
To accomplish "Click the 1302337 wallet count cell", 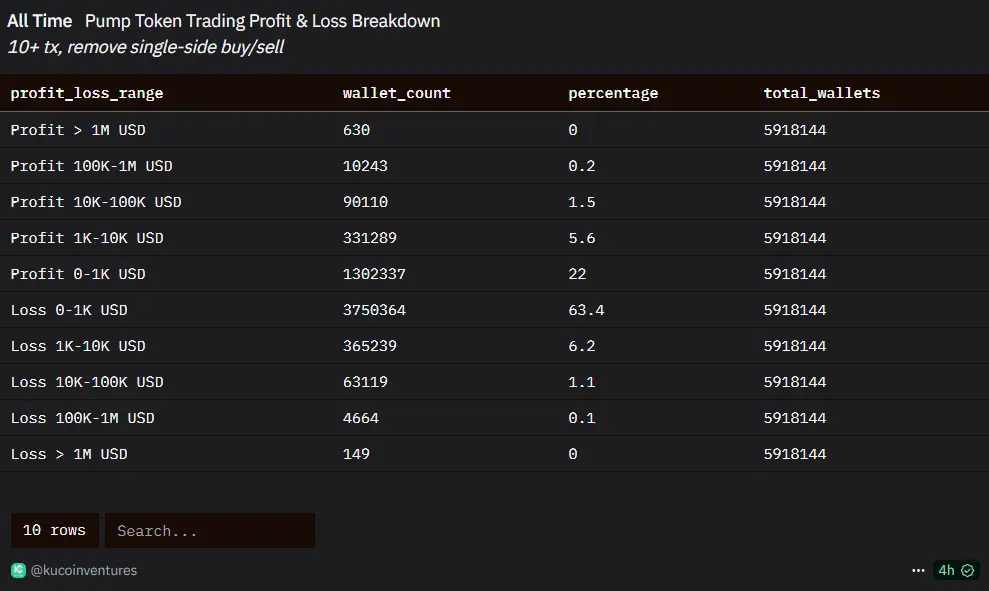I will coord(374,274).
